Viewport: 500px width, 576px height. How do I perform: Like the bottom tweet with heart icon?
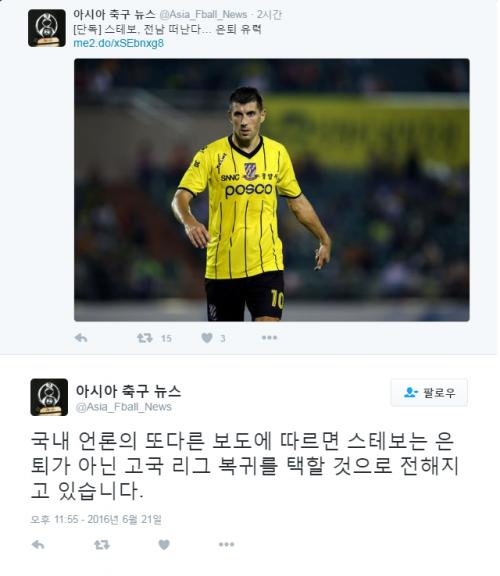pyautogui.click(x=164, y=544)
